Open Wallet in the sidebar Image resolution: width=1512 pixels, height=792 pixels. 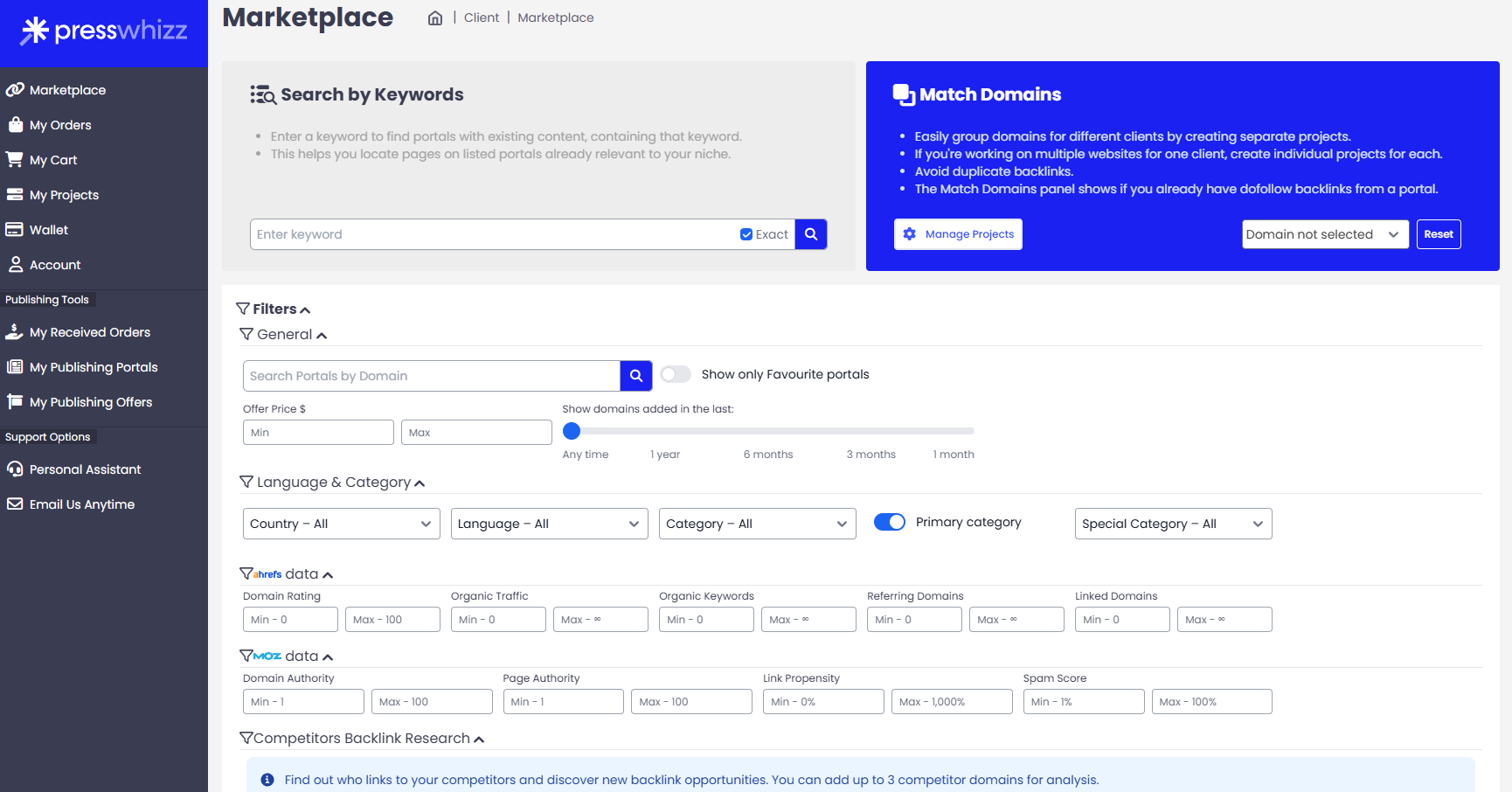pos(48,230)
